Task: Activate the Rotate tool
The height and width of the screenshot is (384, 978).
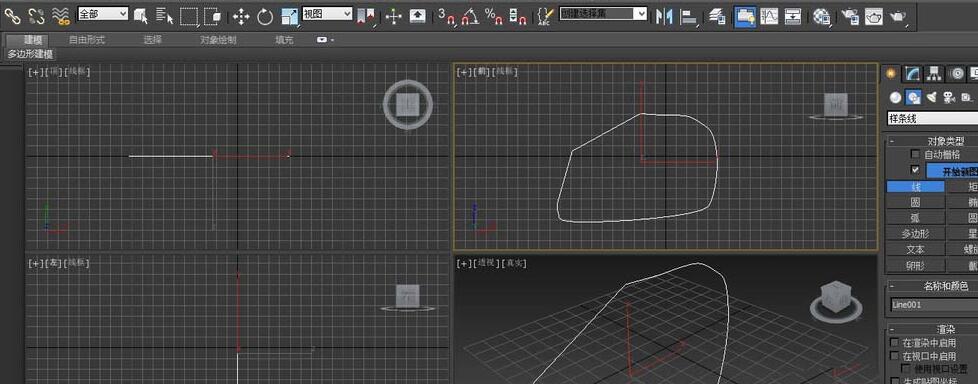Action: [x=265, y=16]
